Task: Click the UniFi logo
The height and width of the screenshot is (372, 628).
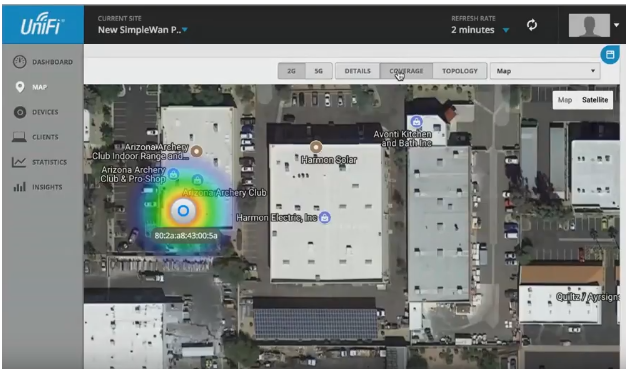Action: [x=42, y=24]
